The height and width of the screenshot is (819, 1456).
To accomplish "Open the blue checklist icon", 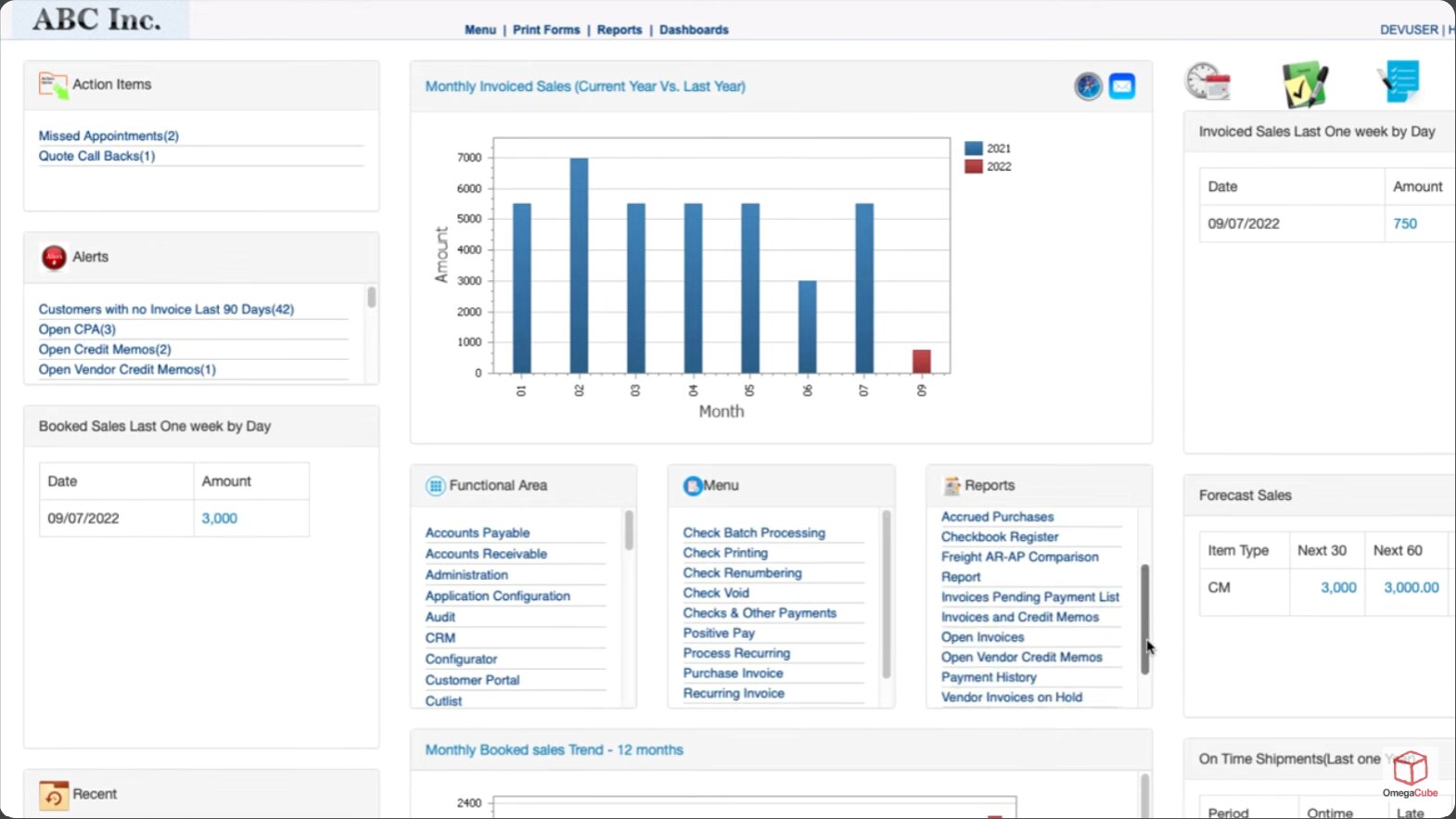I will click(x=1399, y=82).
